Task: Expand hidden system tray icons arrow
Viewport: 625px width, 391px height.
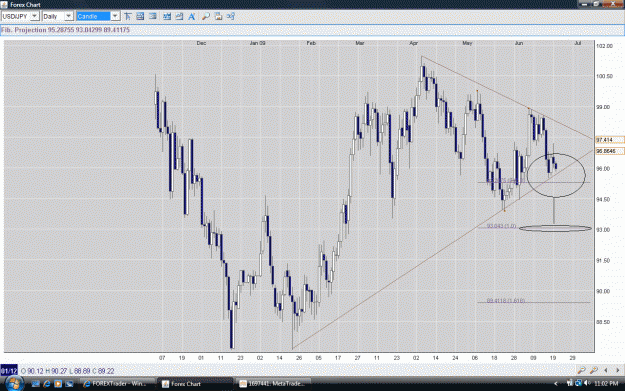Action: [556, 383]
